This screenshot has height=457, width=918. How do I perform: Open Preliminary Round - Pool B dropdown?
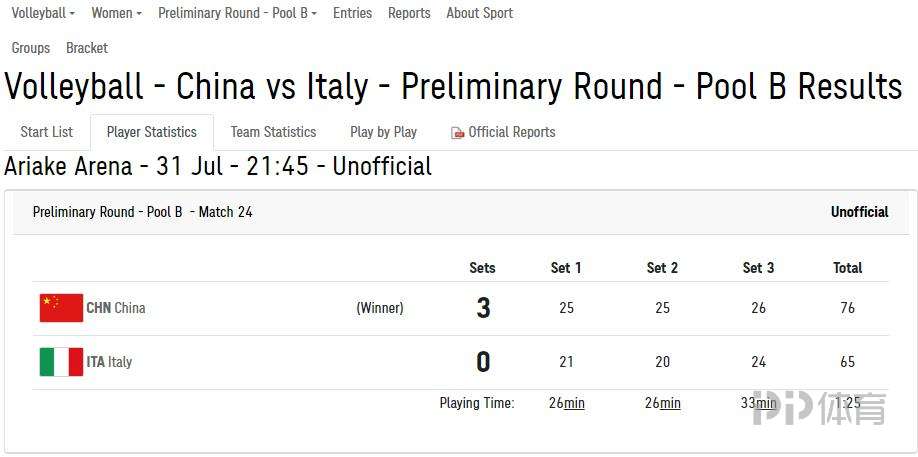point(238,13)
